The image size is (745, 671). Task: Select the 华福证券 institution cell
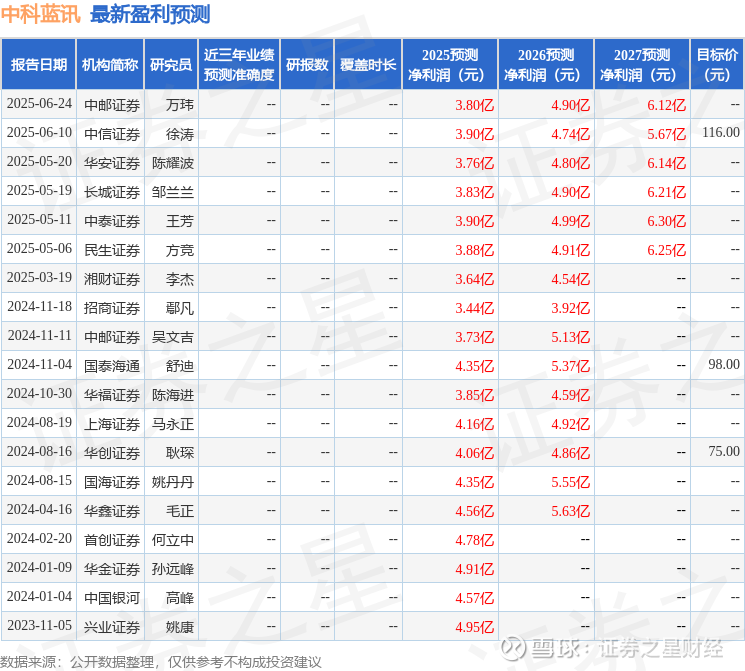click(112, 394)
